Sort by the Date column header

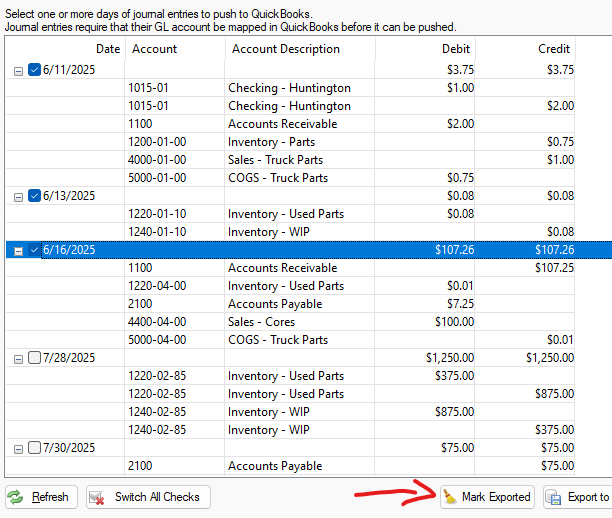click(107, 49)
